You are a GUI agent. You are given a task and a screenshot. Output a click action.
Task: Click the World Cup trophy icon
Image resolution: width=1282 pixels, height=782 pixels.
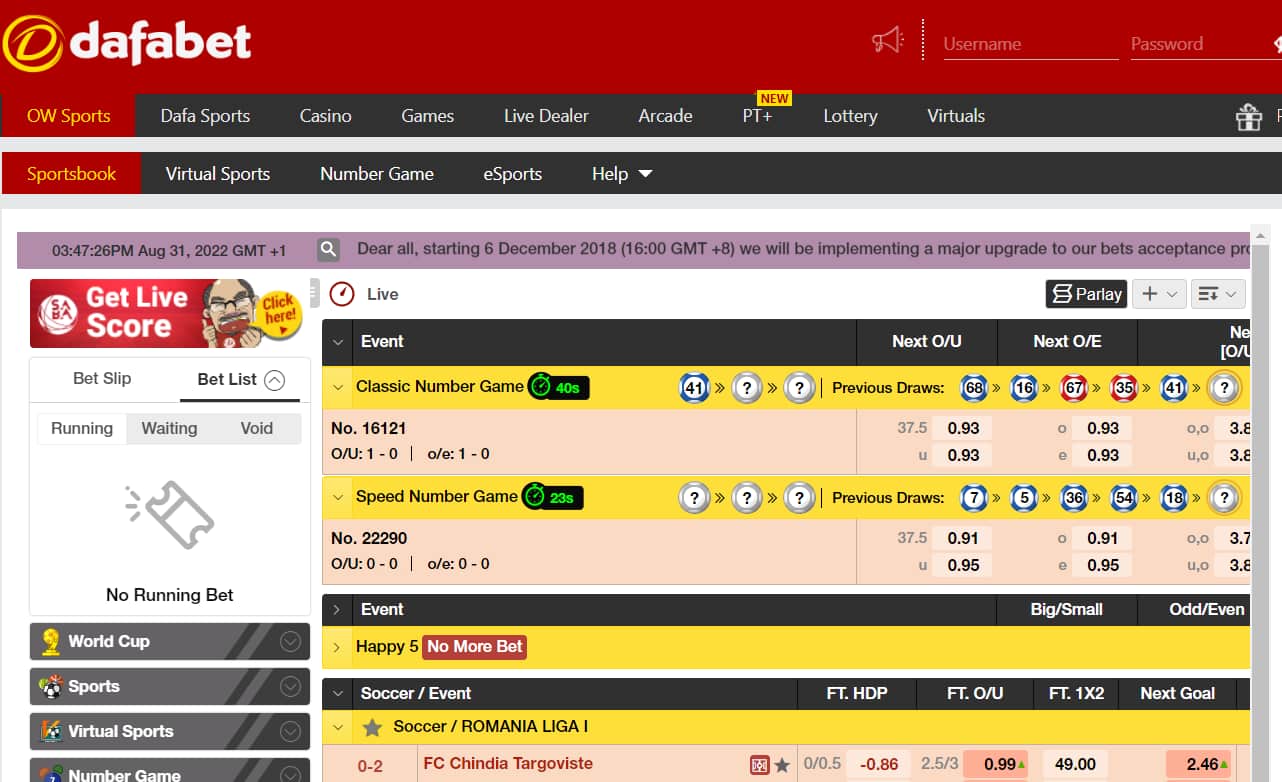[x=51, y=642]
